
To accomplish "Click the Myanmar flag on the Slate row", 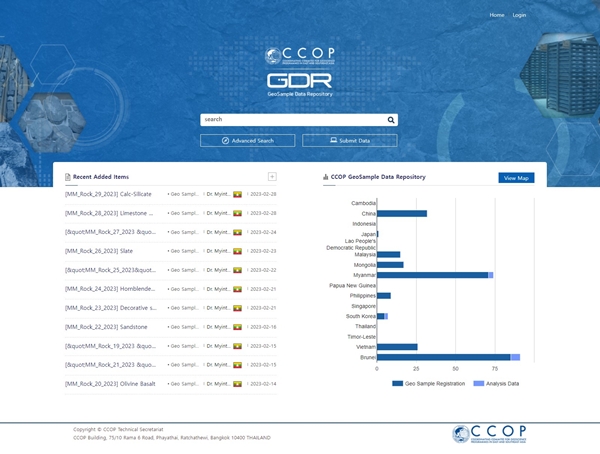I will pyautogui.click(x=238, y=251).
